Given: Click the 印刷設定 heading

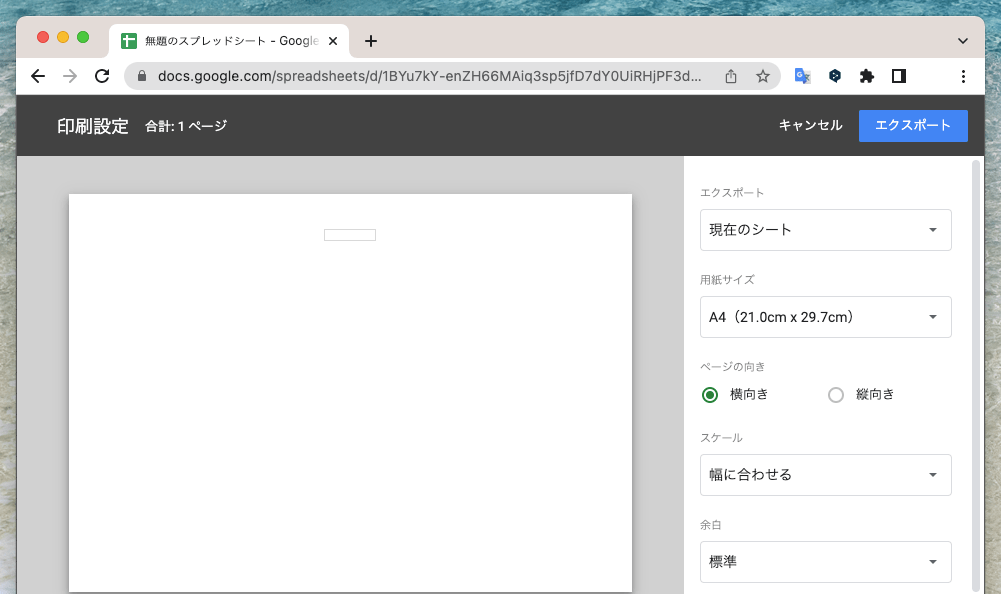Looking at the screenshot, I should pyautogui.click(x=93, y=126).
